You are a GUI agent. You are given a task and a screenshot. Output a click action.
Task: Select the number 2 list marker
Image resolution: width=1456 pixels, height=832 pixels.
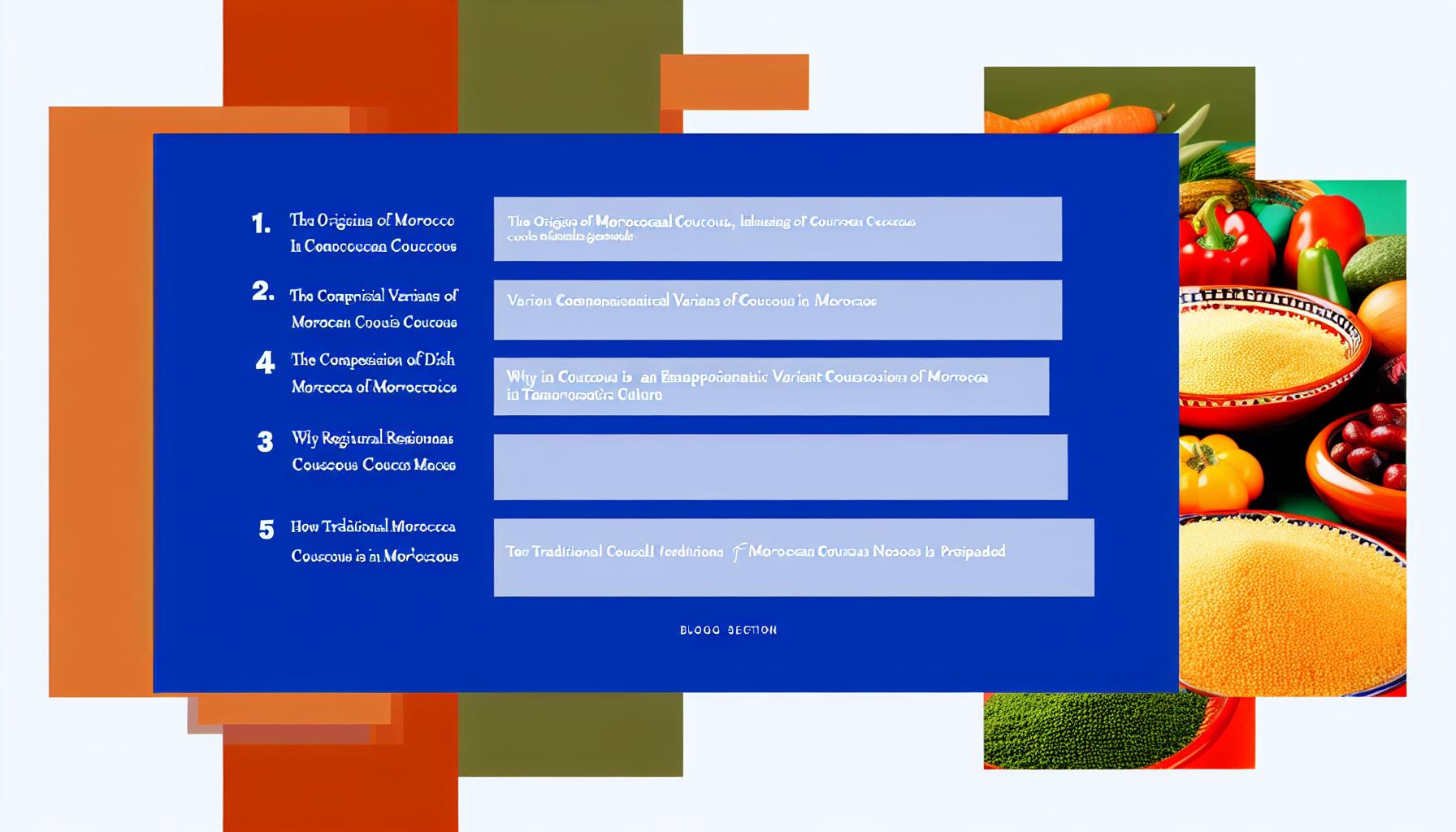tap(262, 291)
